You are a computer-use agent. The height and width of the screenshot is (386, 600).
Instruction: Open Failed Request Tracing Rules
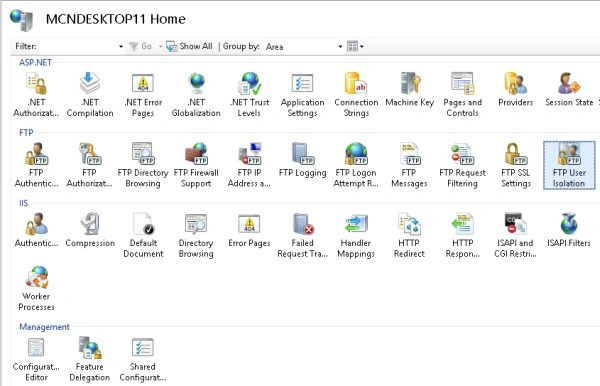click(x=302, y=235)
